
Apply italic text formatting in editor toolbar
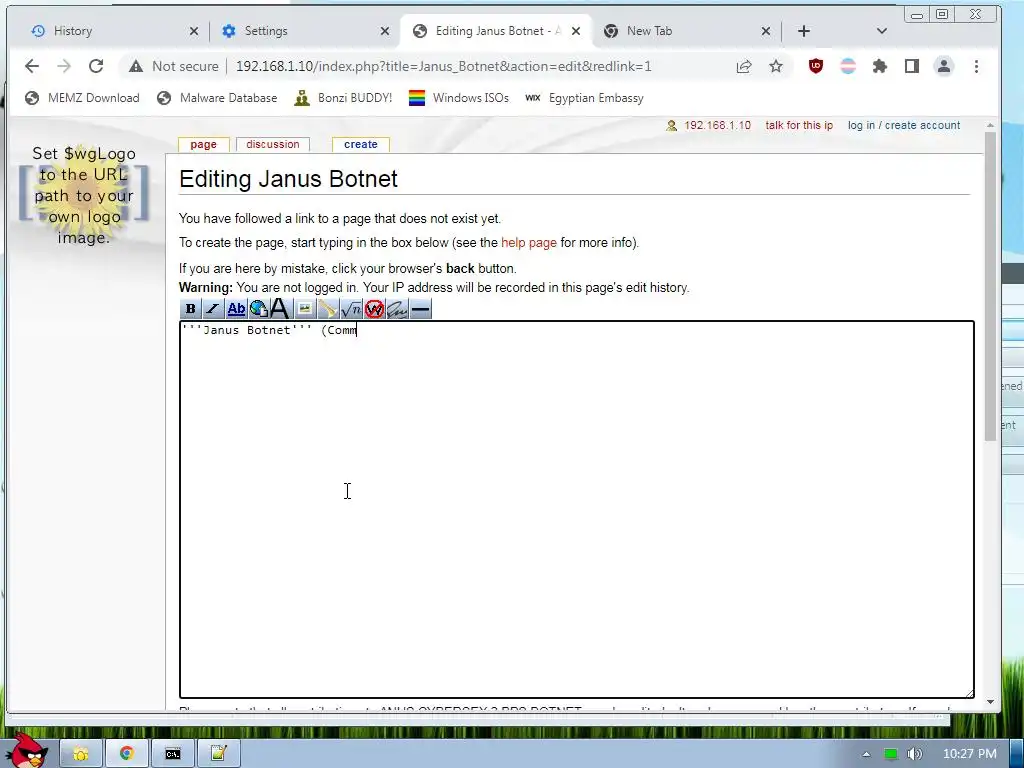212,309
